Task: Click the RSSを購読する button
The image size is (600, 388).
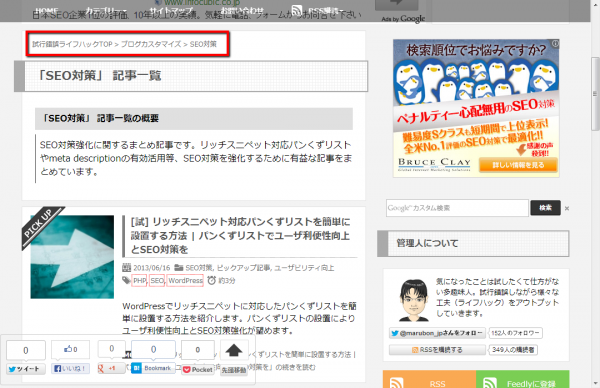Action: (x=437, y=350)
